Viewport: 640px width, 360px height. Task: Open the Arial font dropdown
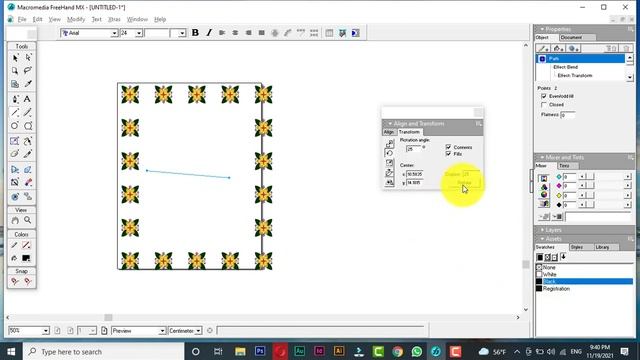[114, 33]
